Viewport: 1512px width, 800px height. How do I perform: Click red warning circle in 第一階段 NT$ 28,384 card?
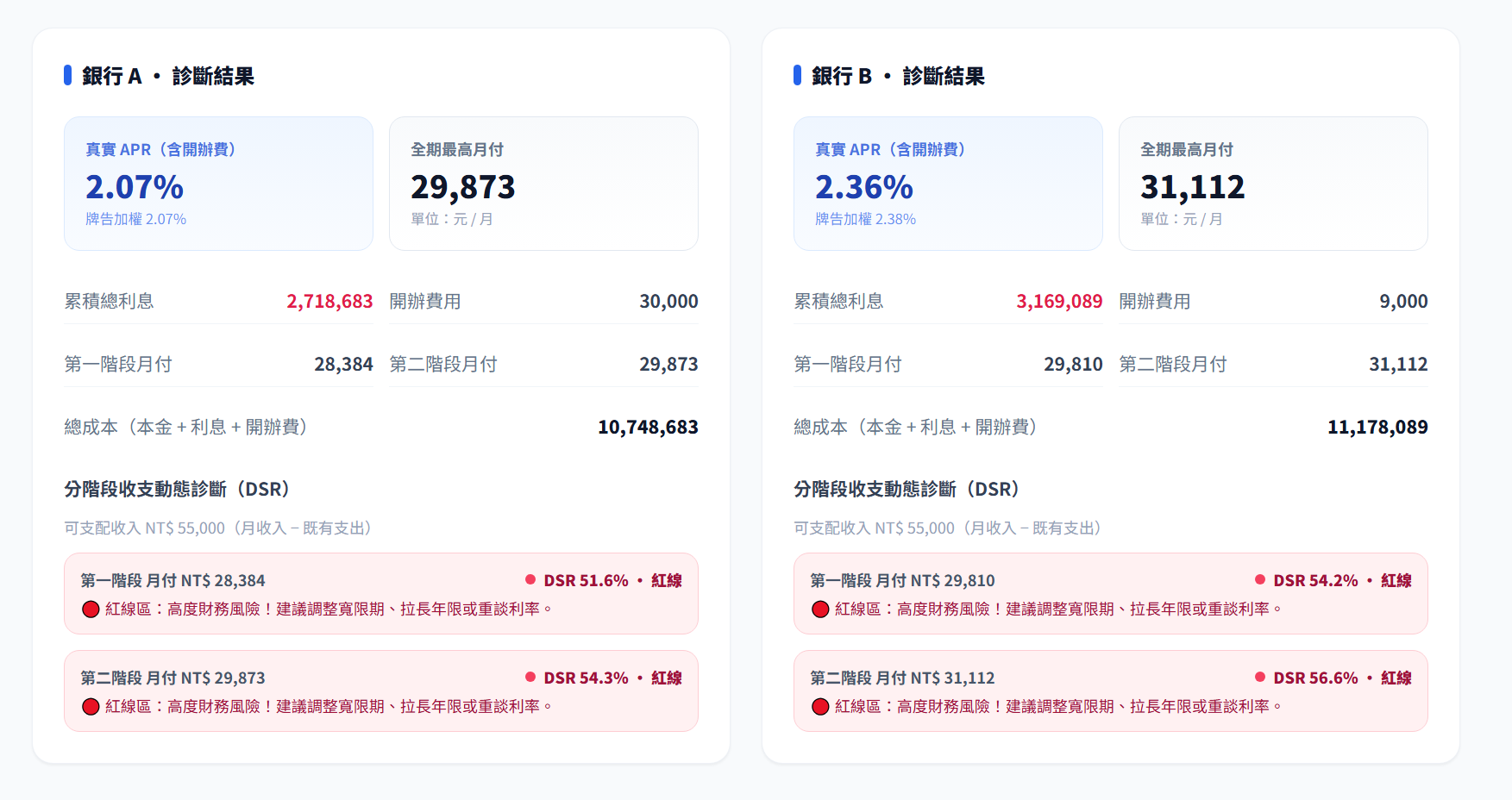click(91, 609)
